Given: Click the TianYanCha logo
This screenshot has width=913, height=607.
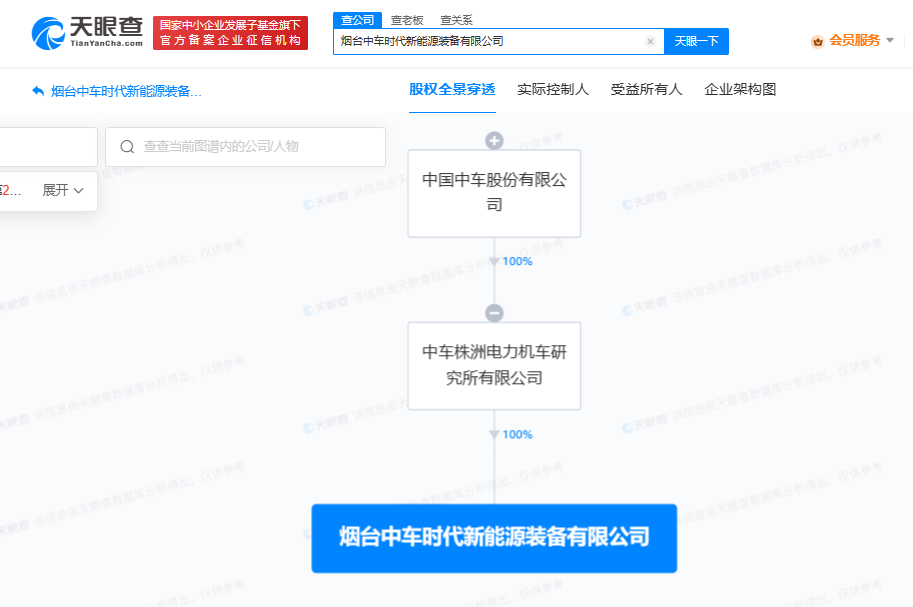Looking at the screenshot, I should [87, 33].
